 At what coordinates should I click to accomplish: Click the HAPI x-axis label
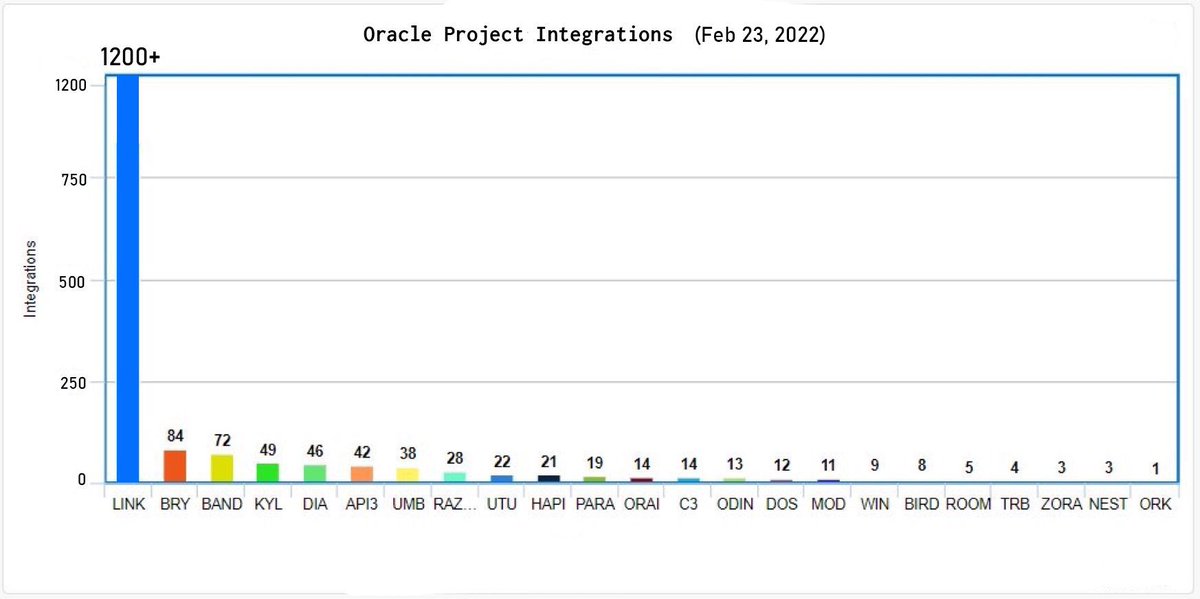(x=548, y=504)
